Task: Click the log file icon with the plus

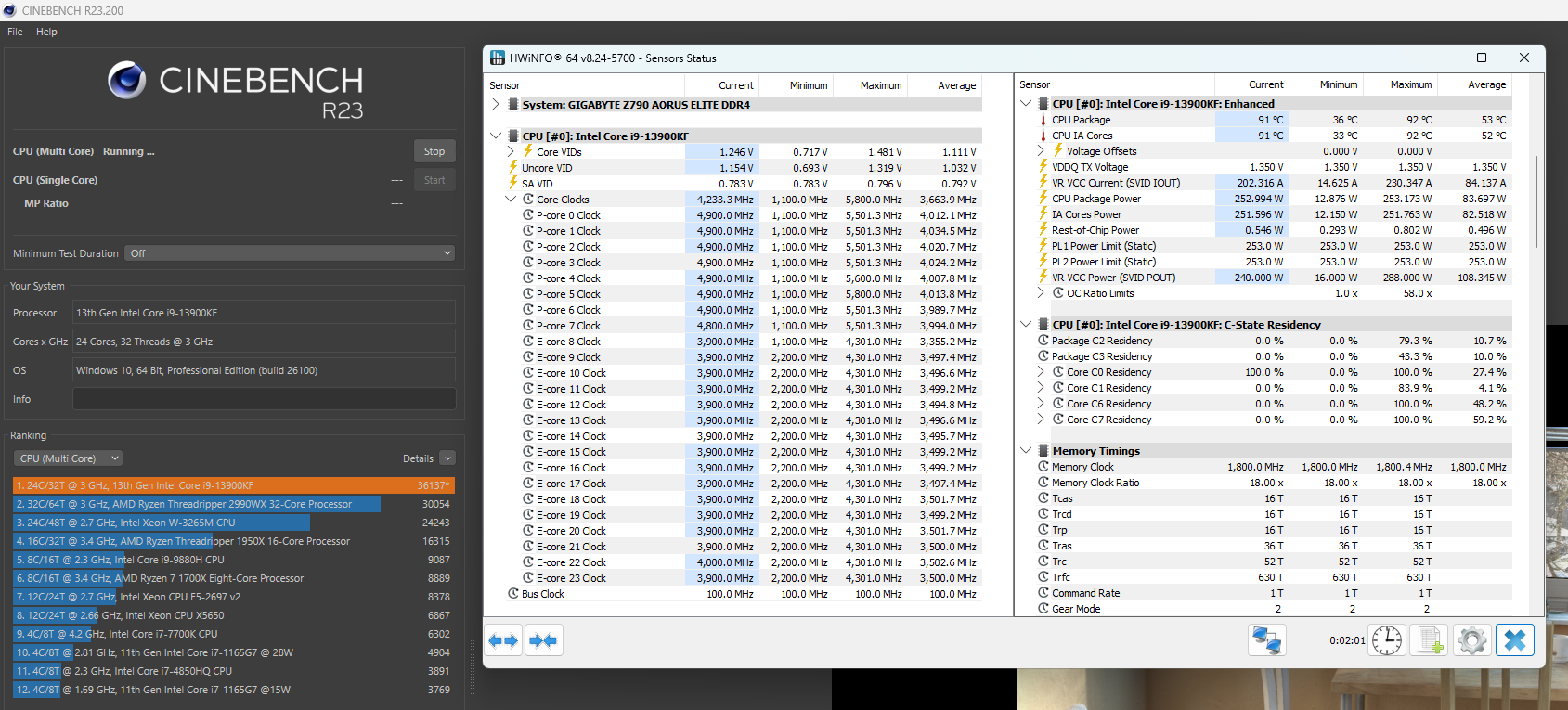Action: (x=1430, y=640)
